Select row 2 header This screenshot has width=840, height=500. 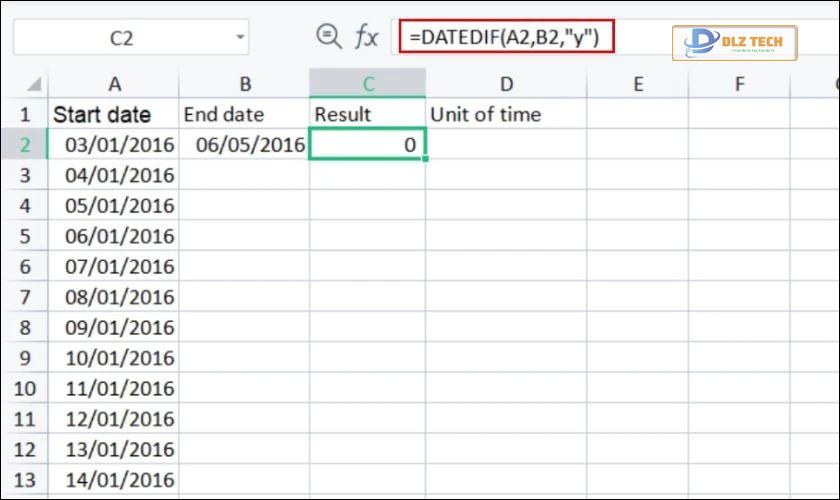click(25, 145)
